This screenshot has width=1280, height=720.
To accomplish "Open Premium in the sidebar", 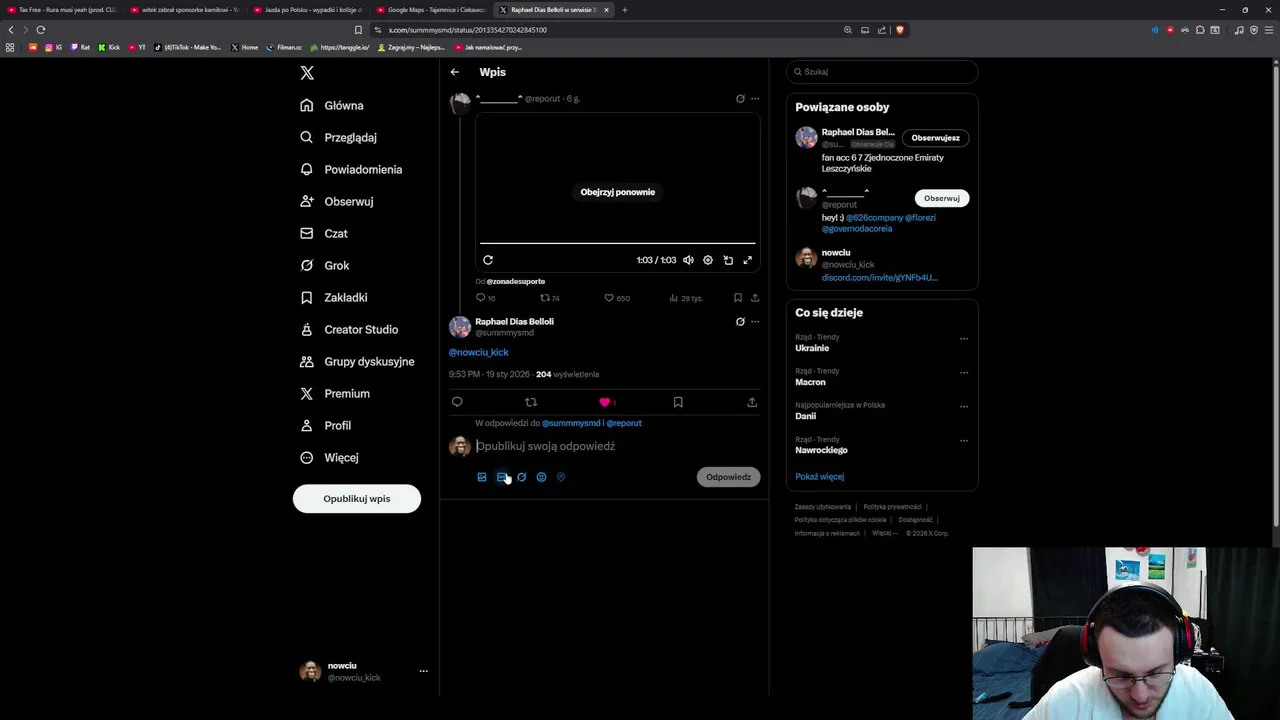I will coord(334,393).
